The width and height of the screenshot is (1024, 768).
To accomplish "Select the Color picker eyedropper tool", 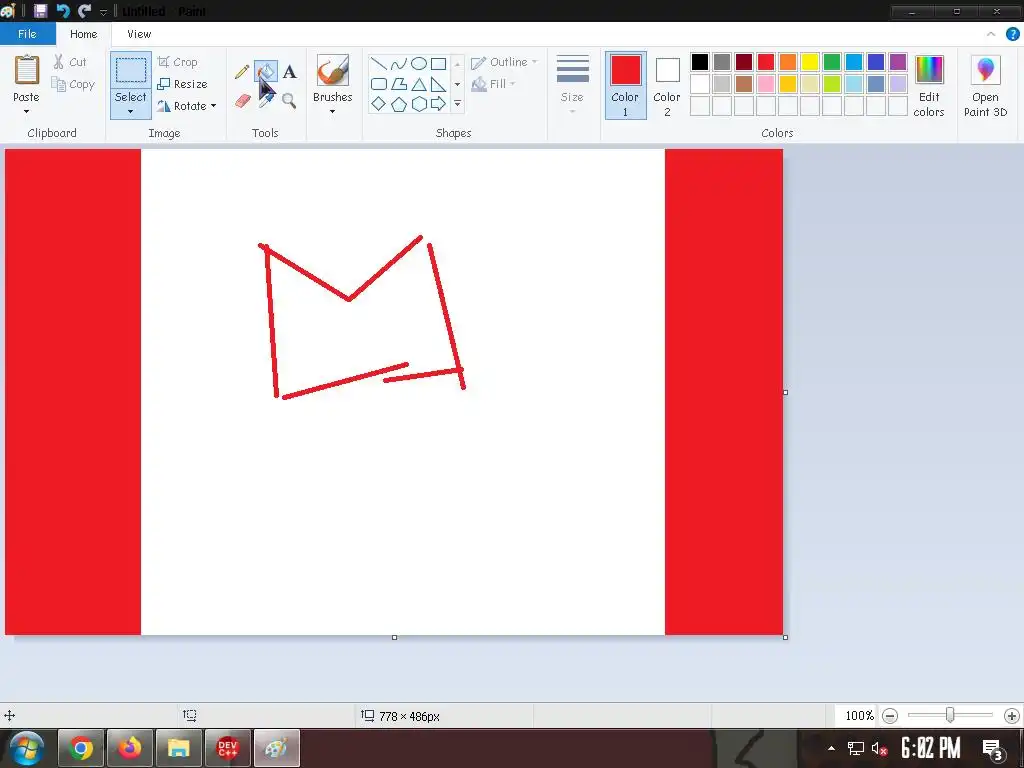I will click(x=266, y=101).
